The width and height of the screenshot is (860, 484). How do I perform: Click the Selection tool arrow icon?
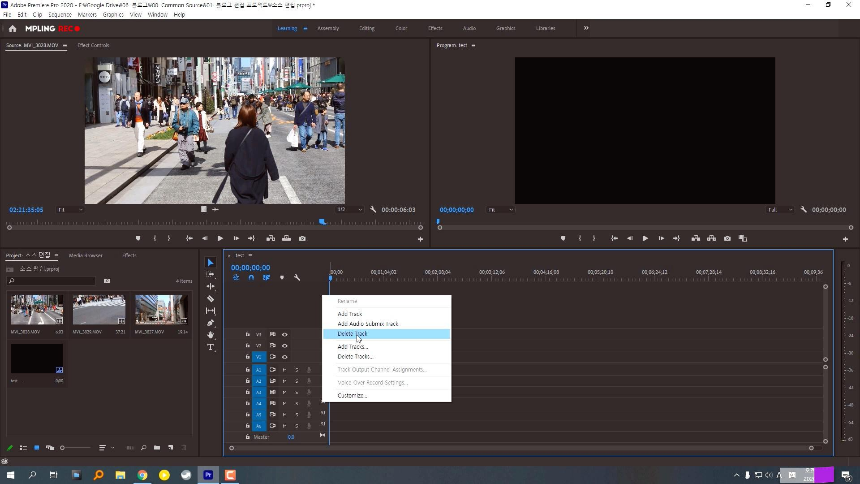pyautogui.click(x=210, y=263)
